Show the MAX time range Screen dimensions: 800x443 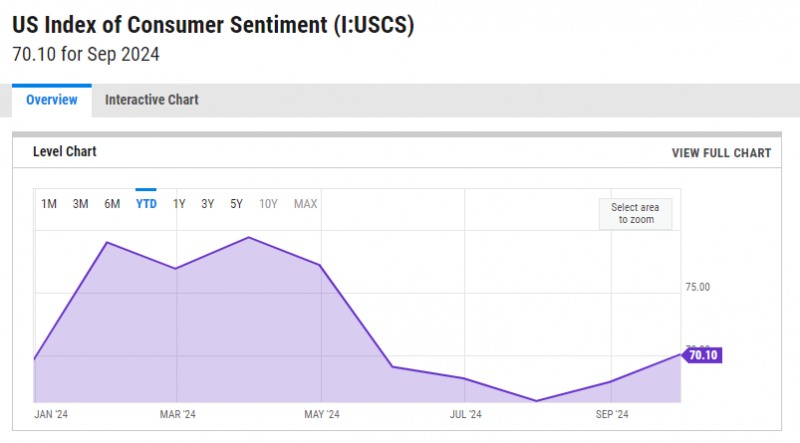(x=306, y=204)
